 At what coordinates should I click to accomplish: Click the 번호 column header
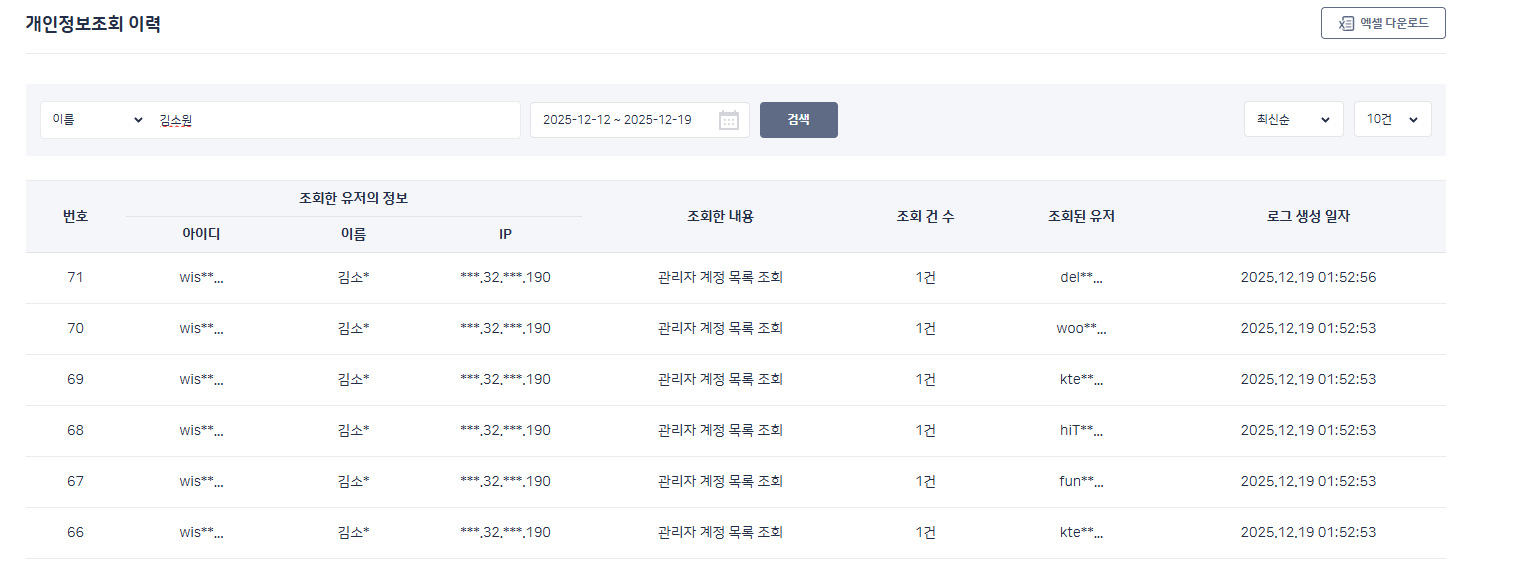pos(75,216)
